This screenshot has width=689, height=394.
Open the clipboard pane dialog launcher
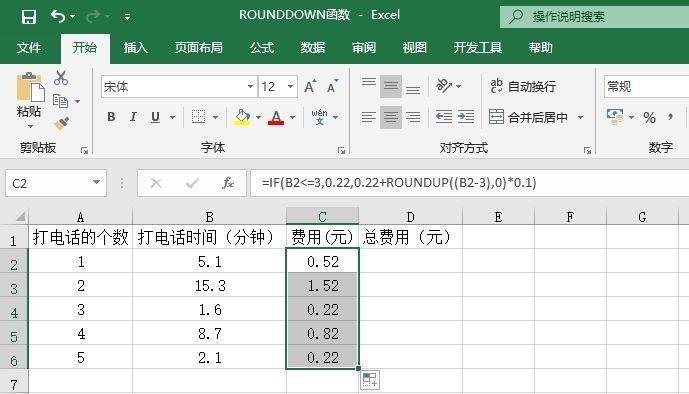(x=84, y=151)
